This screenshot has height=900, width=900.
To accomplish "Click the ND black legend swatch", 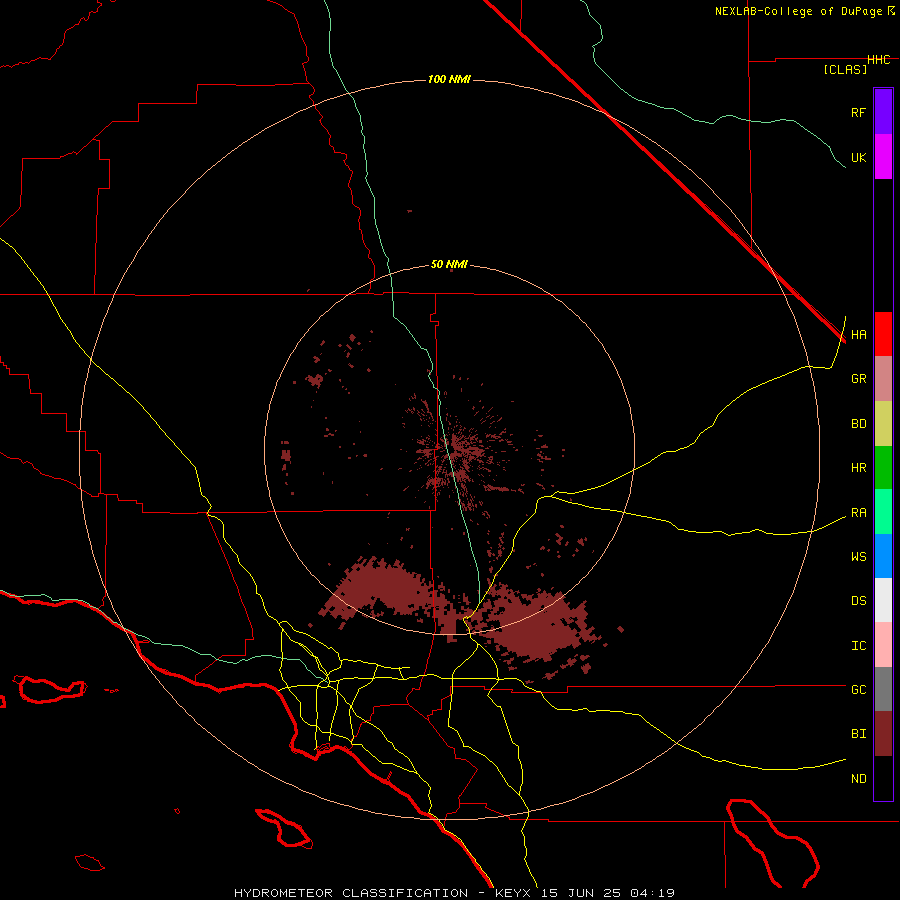I will point(883,778).
